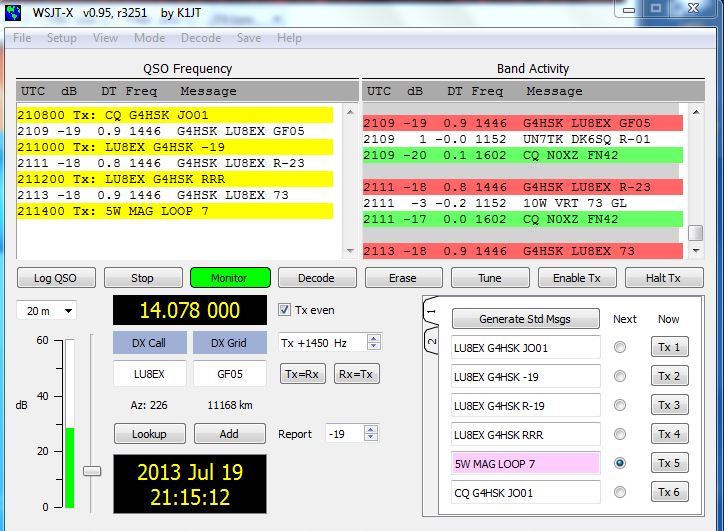Increase Tx frequency with up spinner arrow

coord(374,338)
